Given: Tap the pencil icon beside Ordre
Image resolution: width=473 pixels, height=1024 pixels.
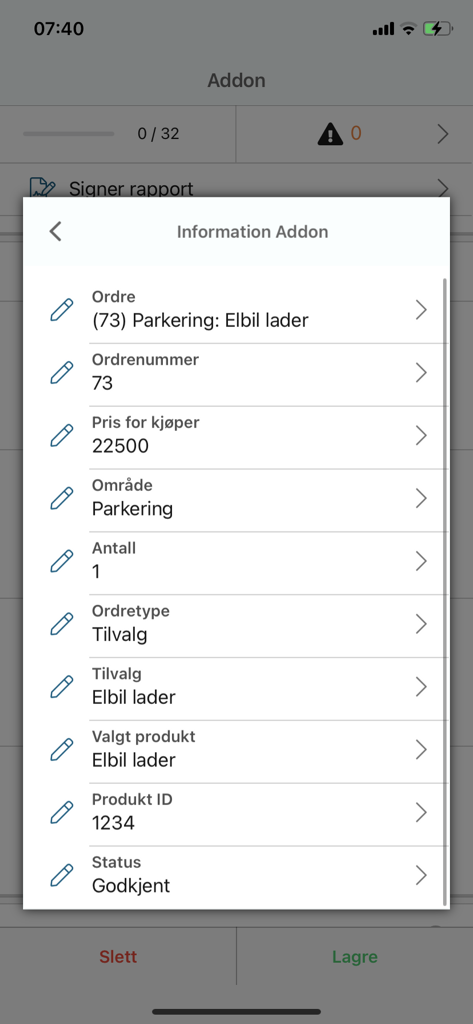Looking at the screenshot, I should click(61, 310).
